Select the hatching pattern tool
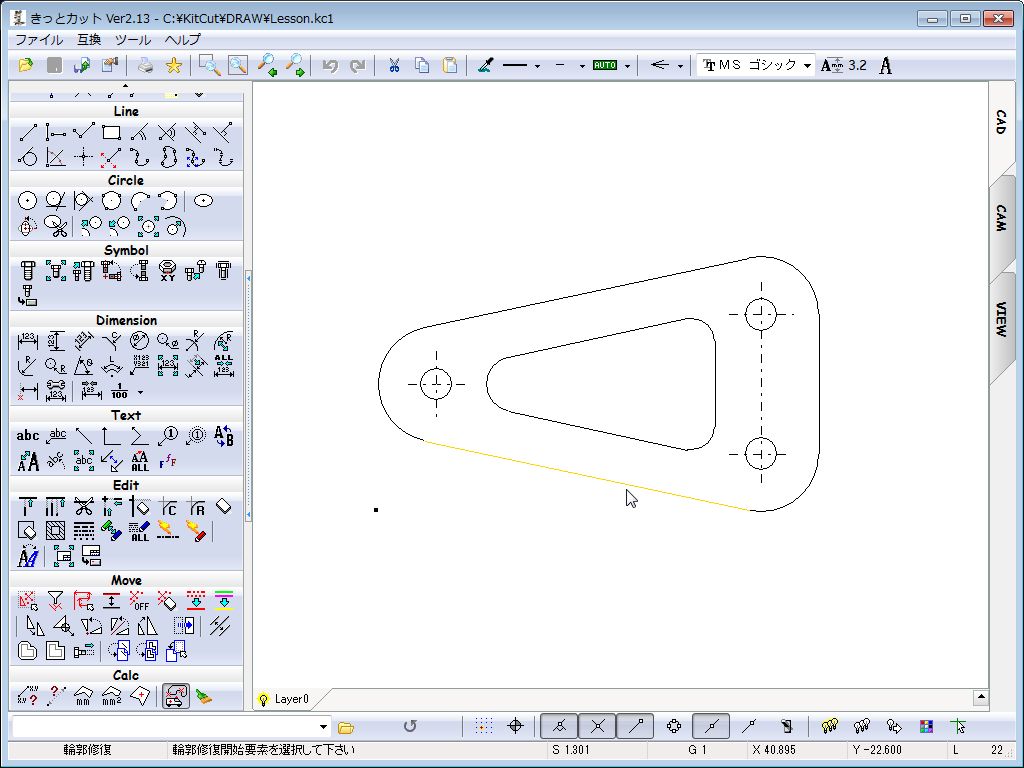Image resolution: width=1024 pixels, height=768 pixels. pyautogui.click(x=56, y=531)
